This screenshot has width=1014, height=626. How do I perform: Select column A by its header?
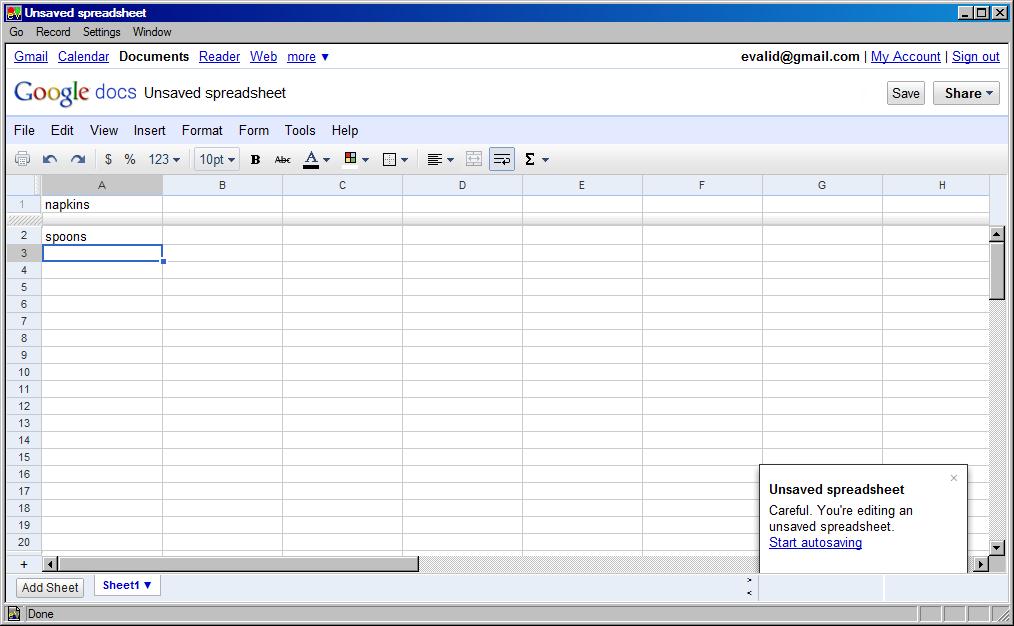click(x=102, y=186)
